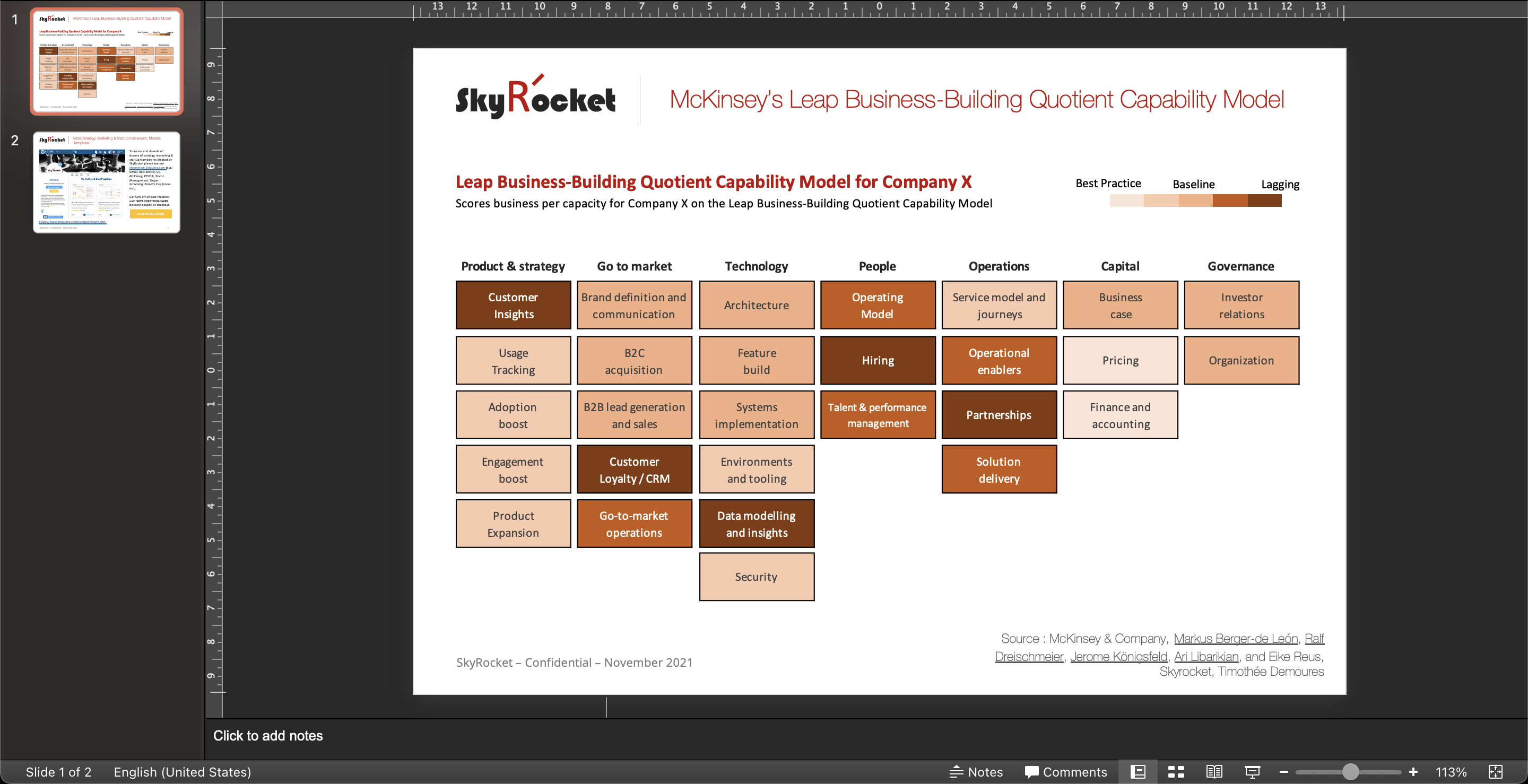The width and height of the screenshot is (1528, 784).
Task: Select slide 2 thumbnail
Action: point(107,182)
